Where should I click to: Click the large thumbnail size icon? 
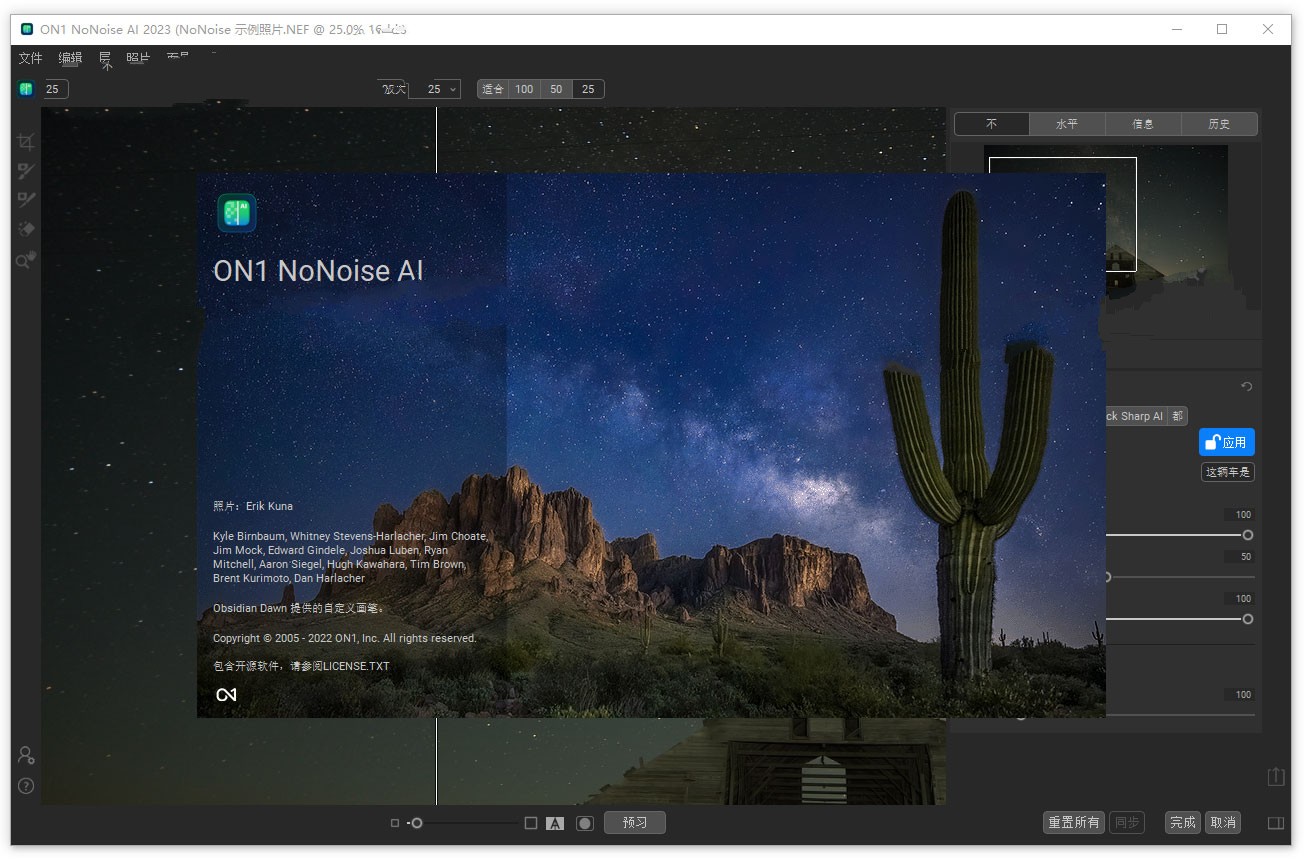tap(531, 823)
